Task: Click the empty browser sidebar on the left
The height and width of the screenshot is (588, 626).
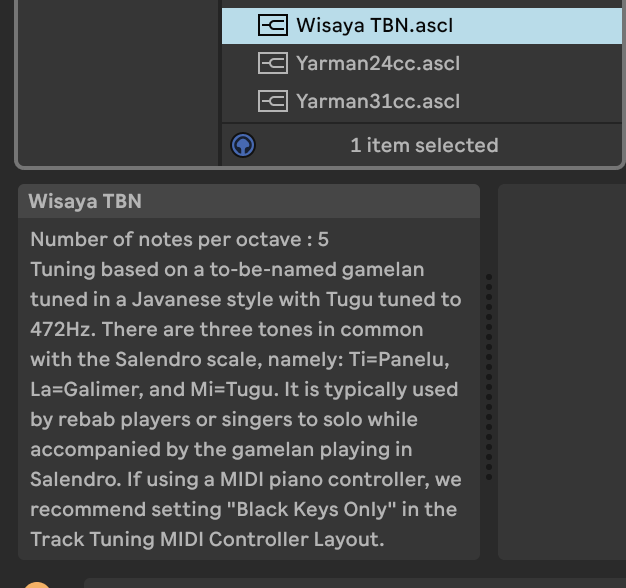Action: (x=118, y=80)
